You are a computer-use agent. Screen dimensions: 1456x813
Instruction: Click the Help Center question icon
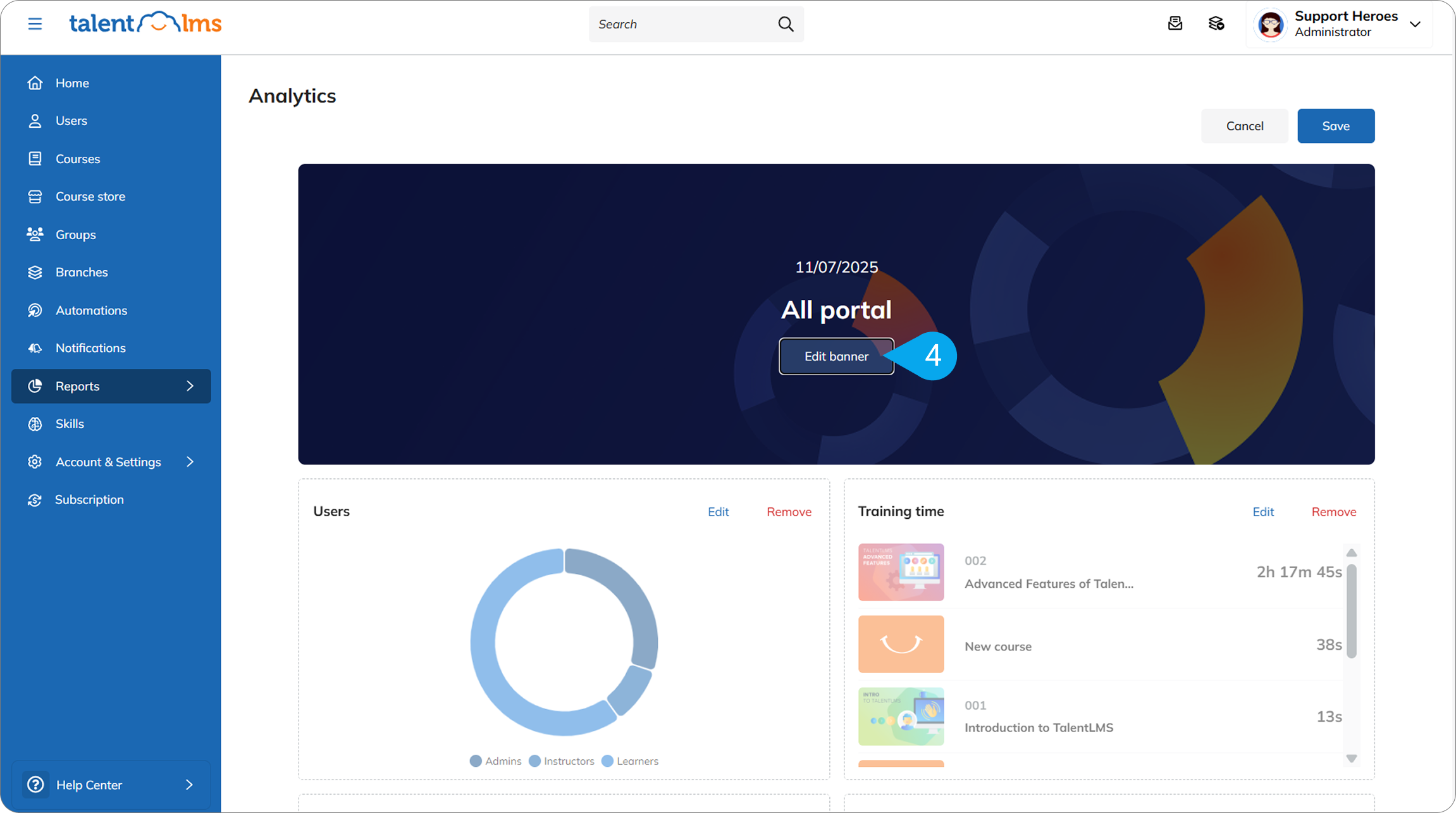click(x=35, y=785)
